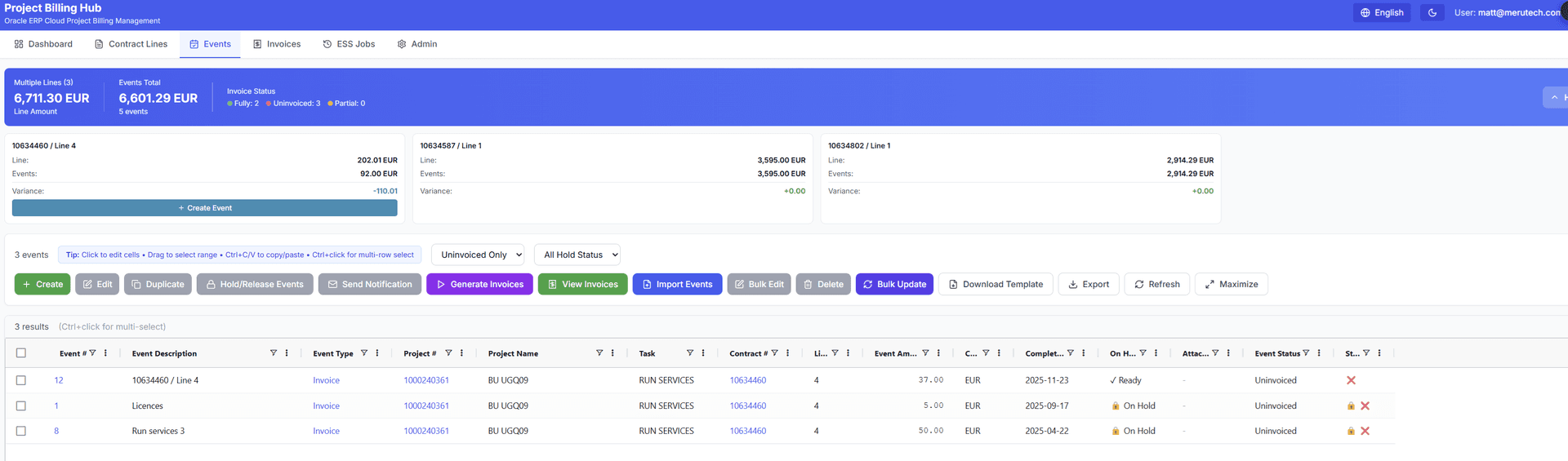Click the Delete button
The height and width of the screenshot is (461, 1568).
point(823,284)
